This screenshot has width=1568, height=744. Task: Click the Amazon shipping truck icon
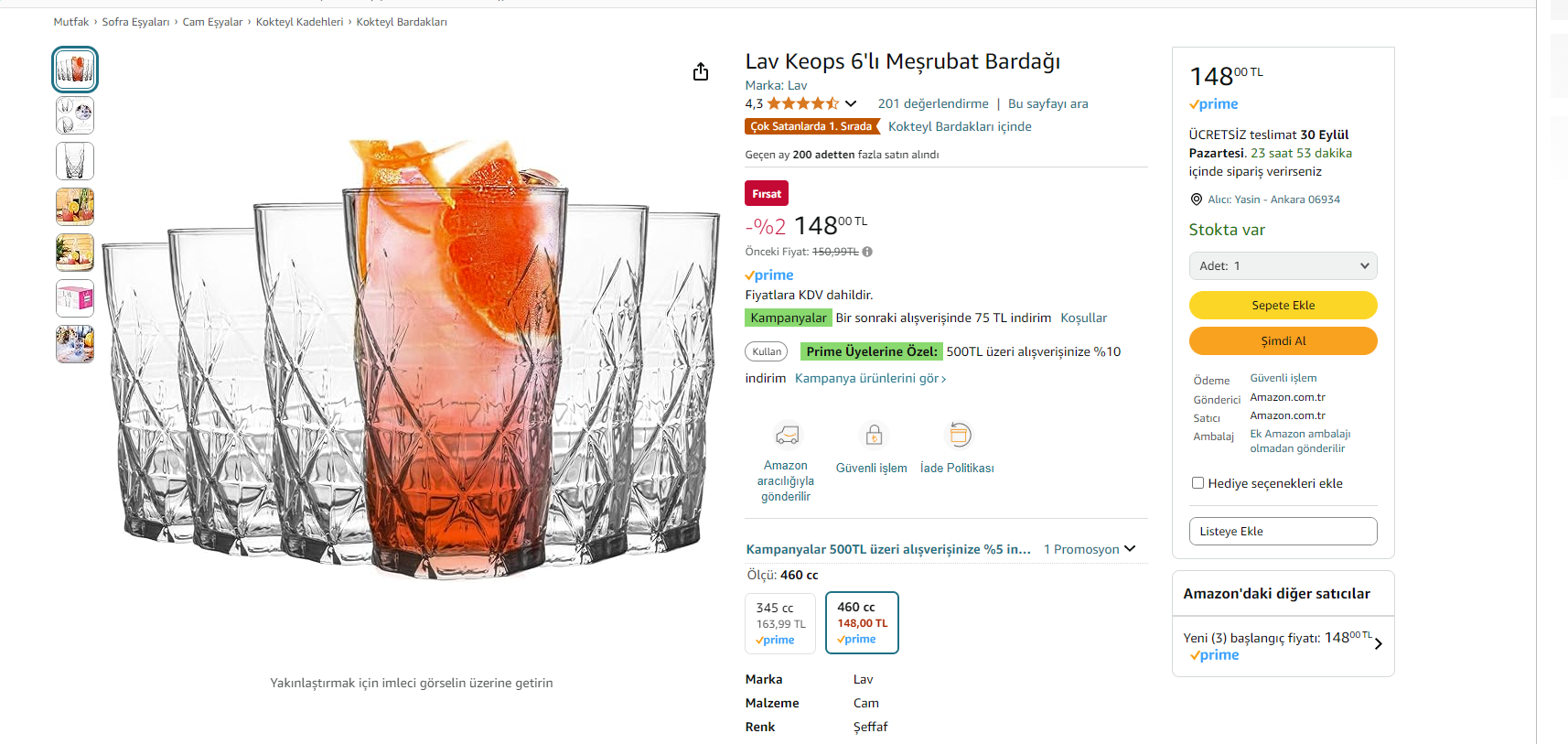point(787,435)
